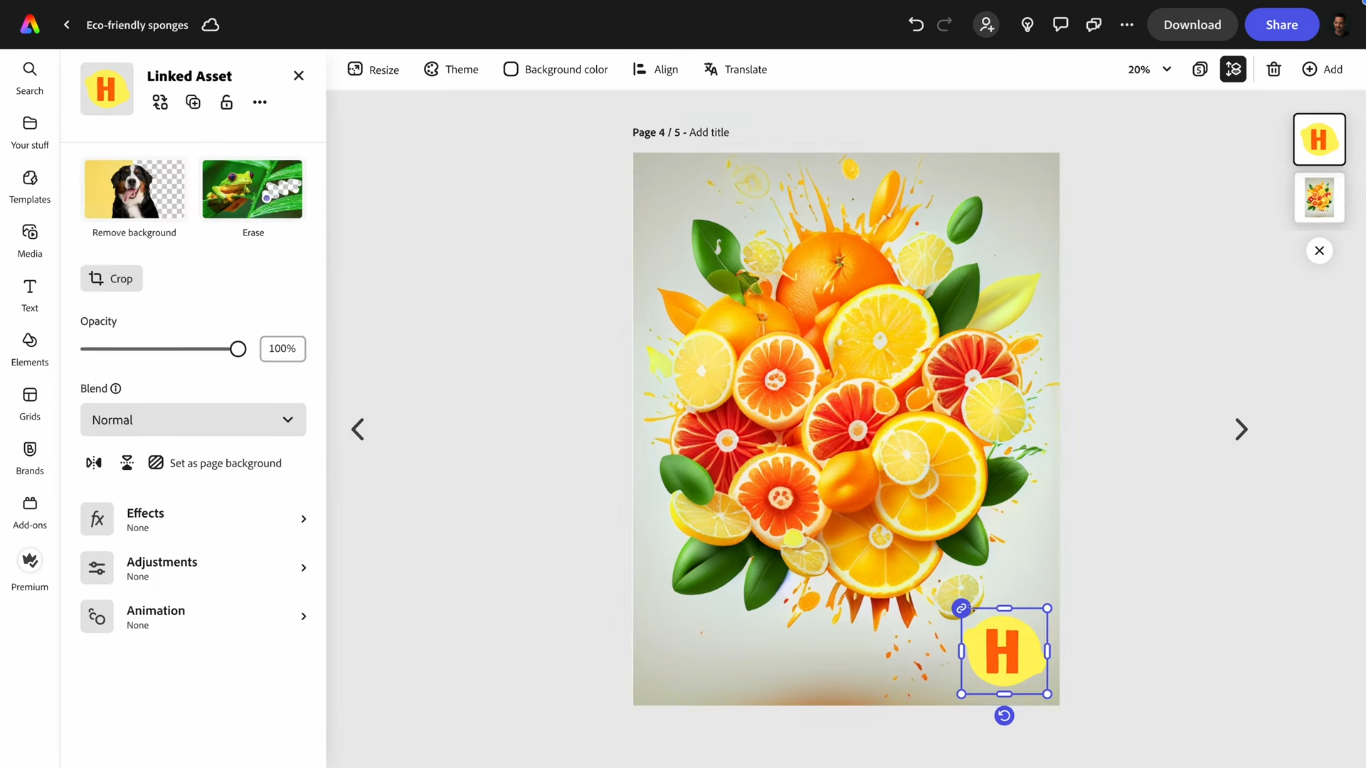The height and width of the screenshot is (768, 1366).
Task: Go to the next page arrow
Action: pos(1241,429)
